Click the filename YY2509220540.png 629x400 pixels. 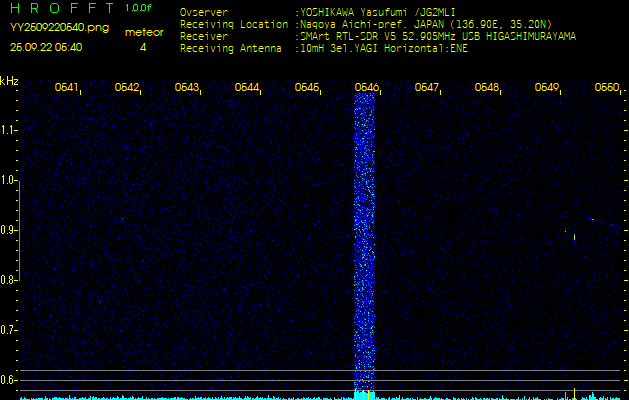(x=59, y=28)
